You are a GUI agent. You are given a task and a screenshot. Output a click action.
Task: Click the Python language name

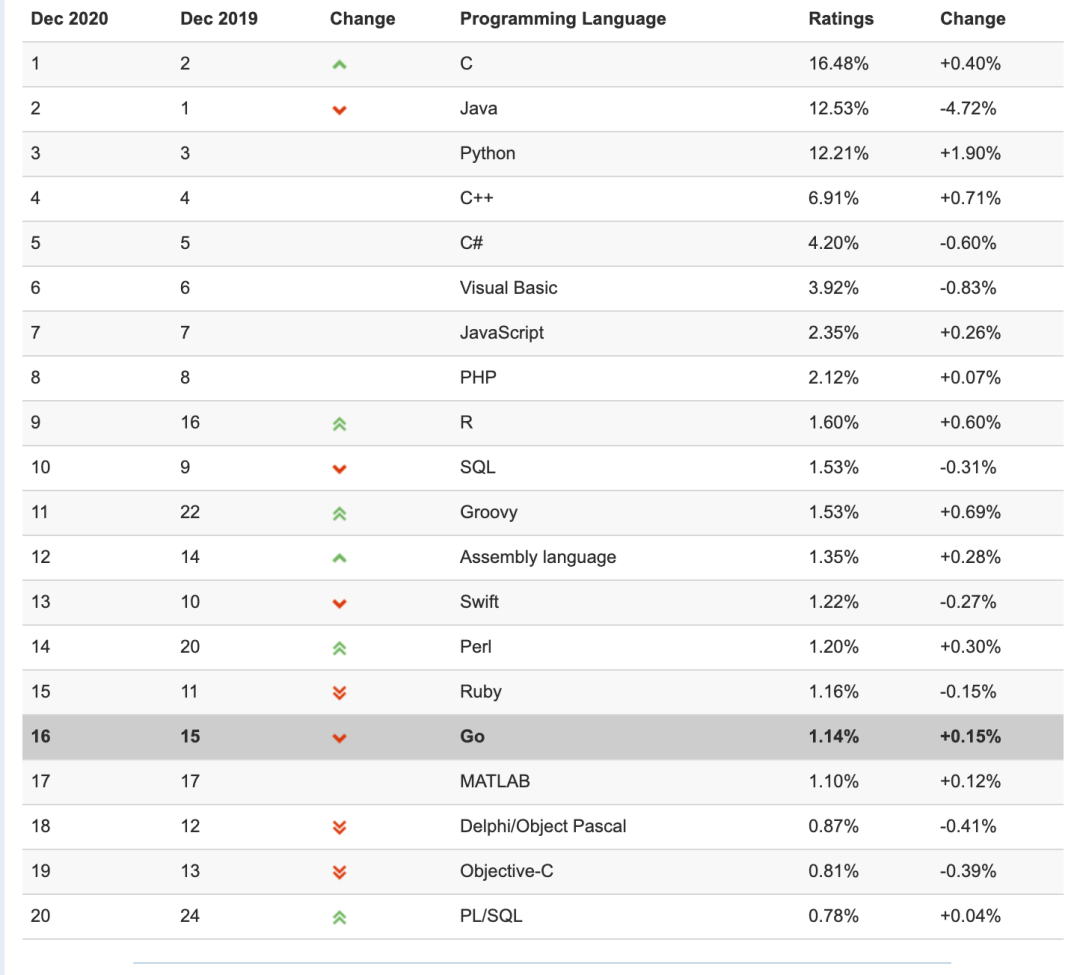[487, 154]
